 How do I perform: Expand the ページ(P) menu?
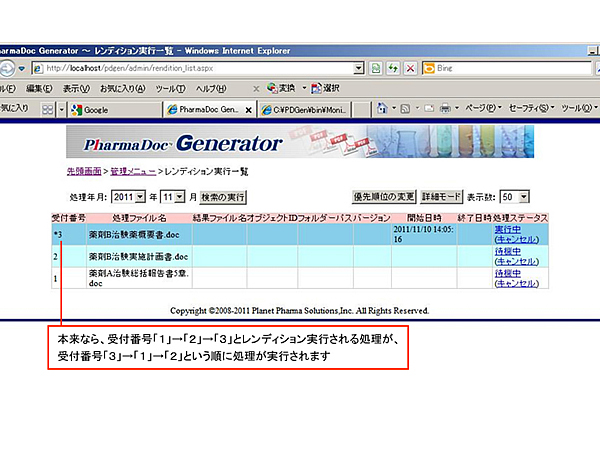point(483,108)
